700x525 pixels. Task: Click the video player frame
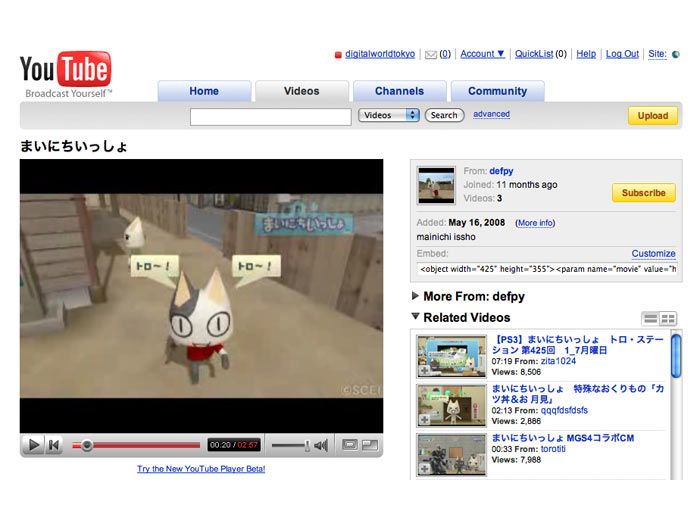201,296
